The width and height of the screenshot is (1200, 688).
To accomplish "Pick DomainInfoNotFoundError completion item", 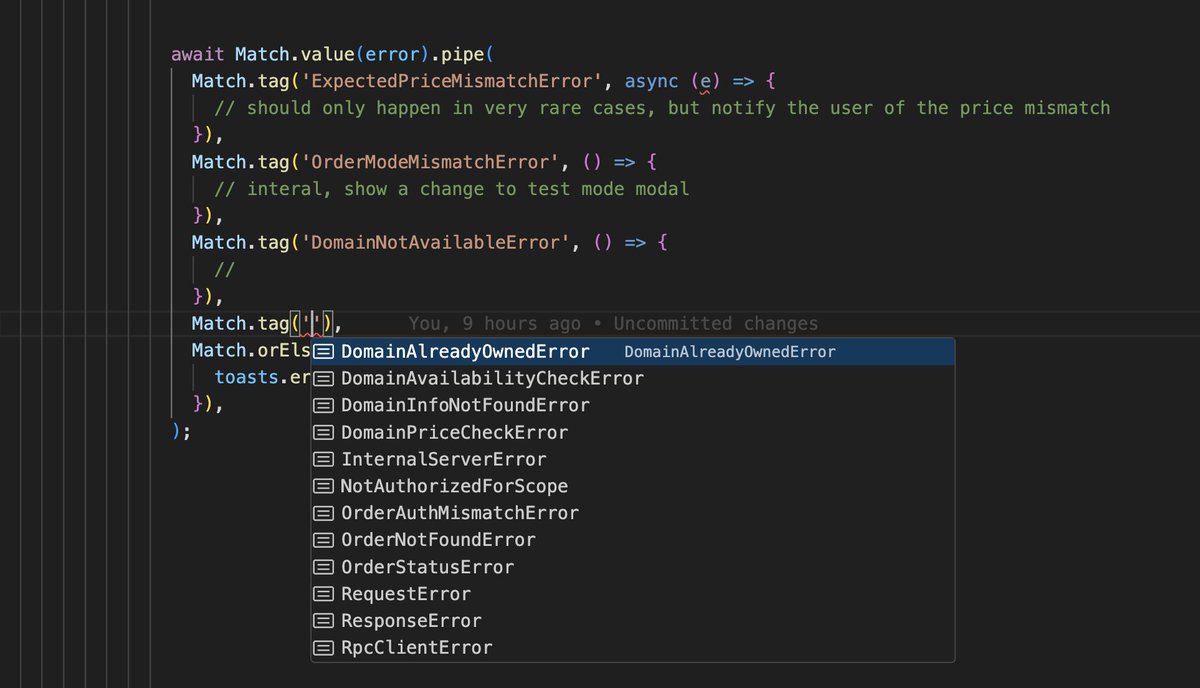I will tap(633, 406).
